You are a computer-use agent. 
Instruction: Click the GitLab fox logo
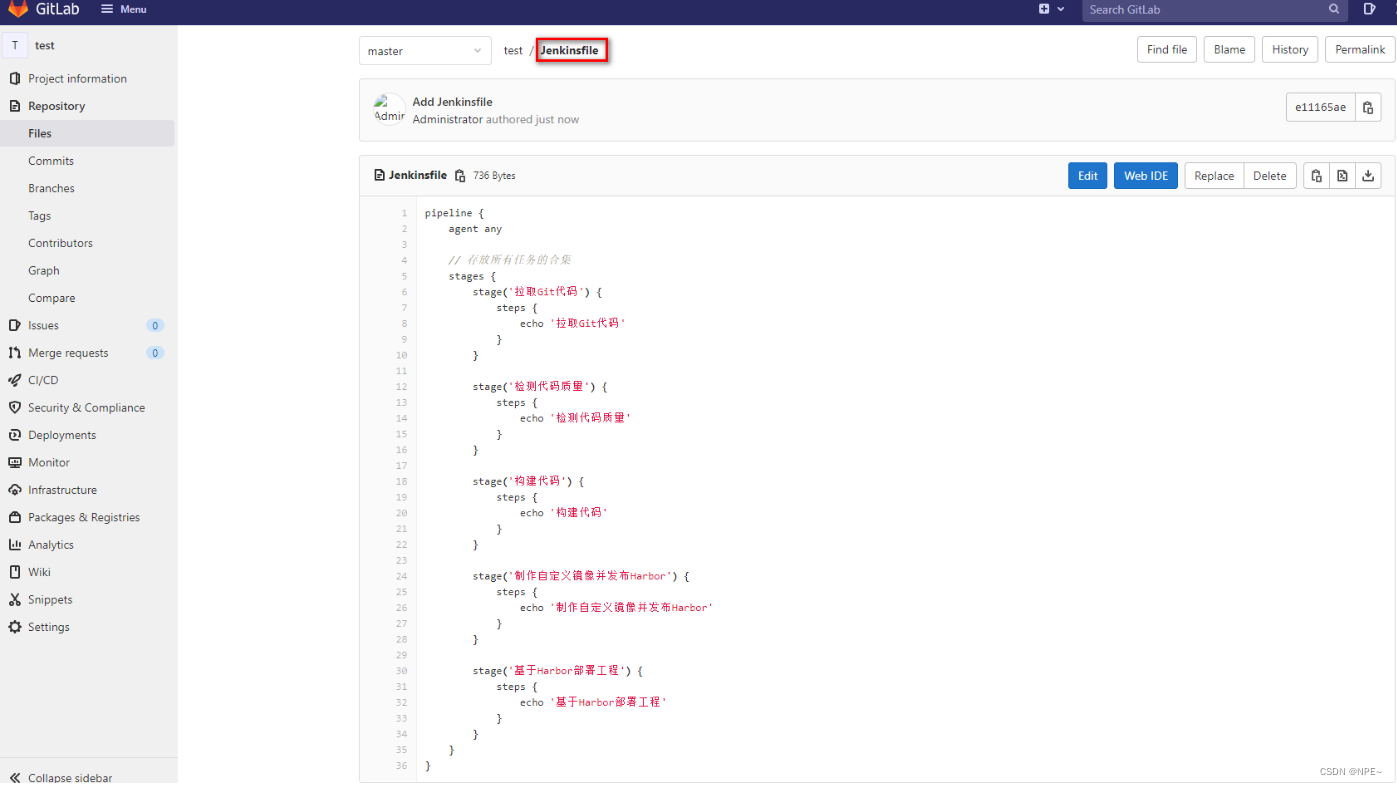point(18,9)
